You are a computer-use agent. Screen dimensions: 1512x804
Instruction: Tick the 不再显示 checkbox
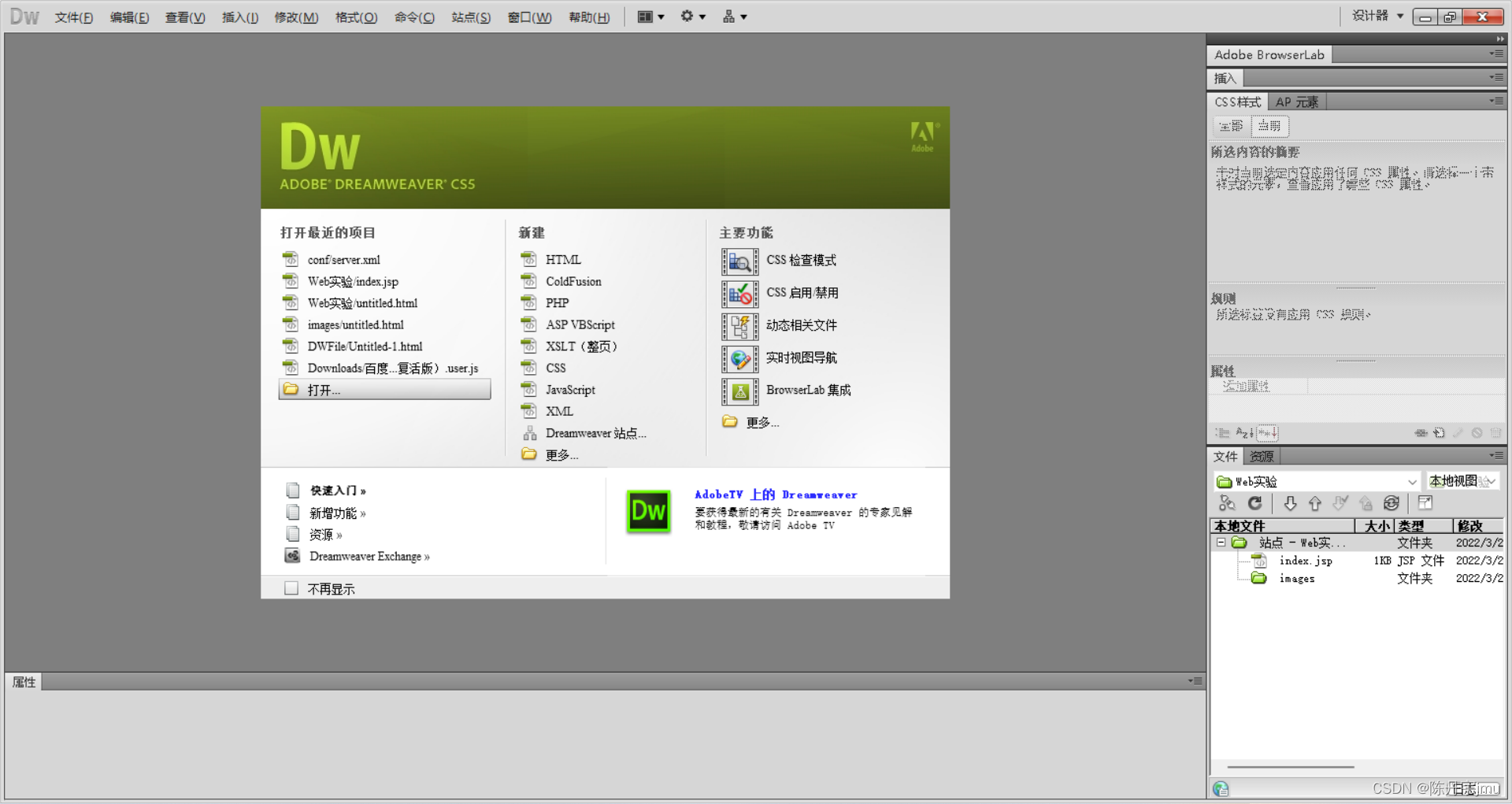pos(291,588)
